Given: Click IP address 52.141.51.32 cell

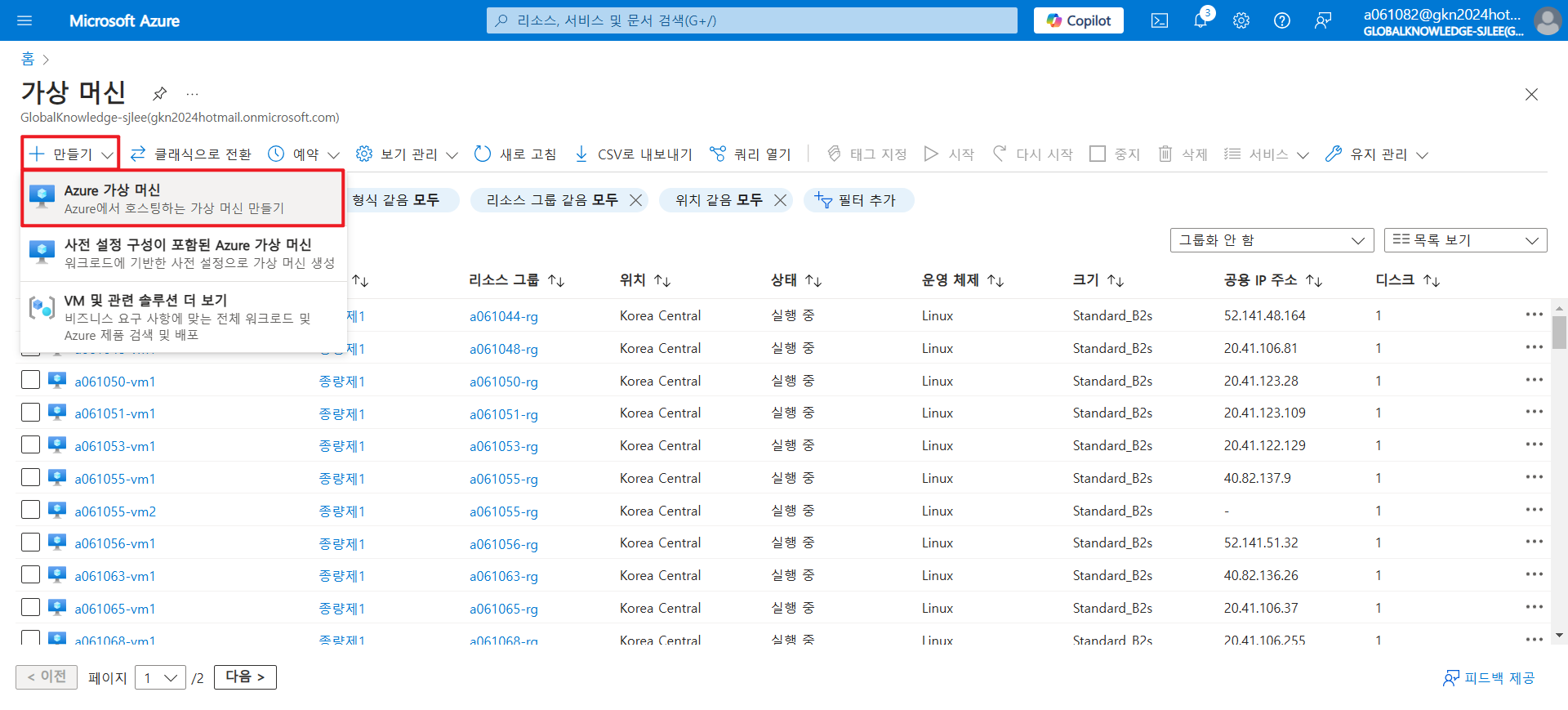Looking at the screenshot, I should pos(1260,543).
